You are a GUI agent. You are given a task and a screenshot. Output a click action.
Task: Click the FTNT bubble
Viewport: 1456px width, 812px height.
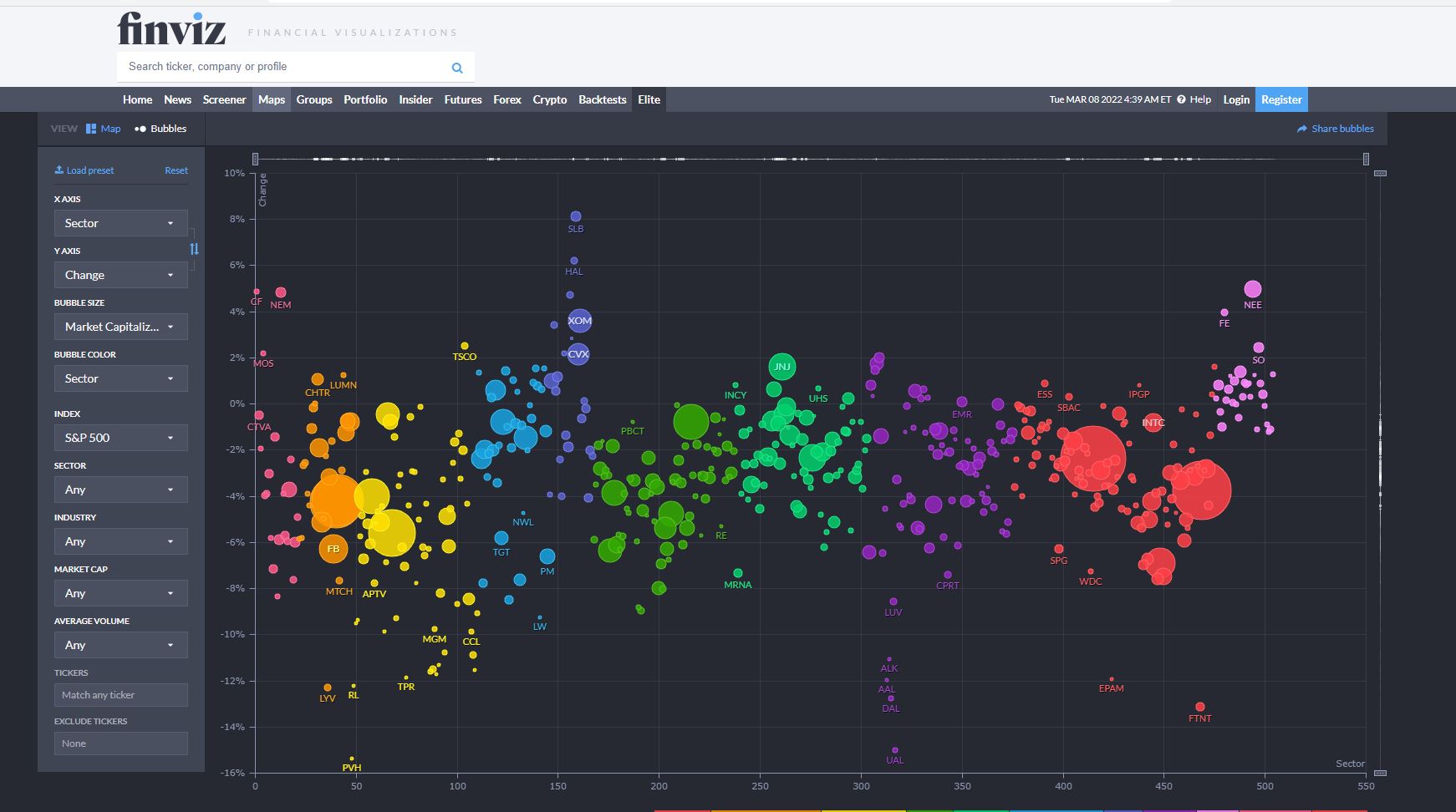pos(1200,707)
